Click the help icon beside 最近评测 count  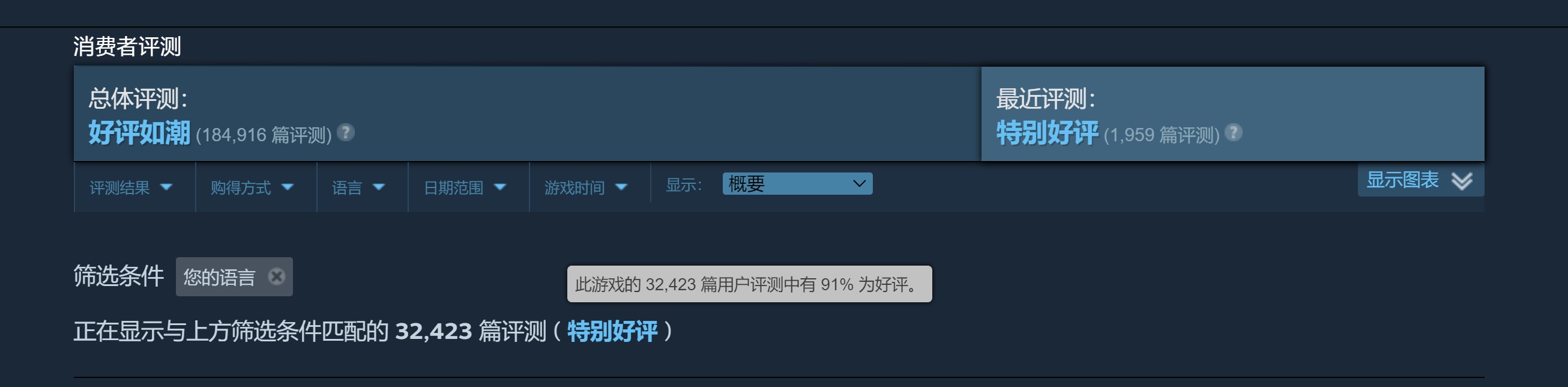1233,132
